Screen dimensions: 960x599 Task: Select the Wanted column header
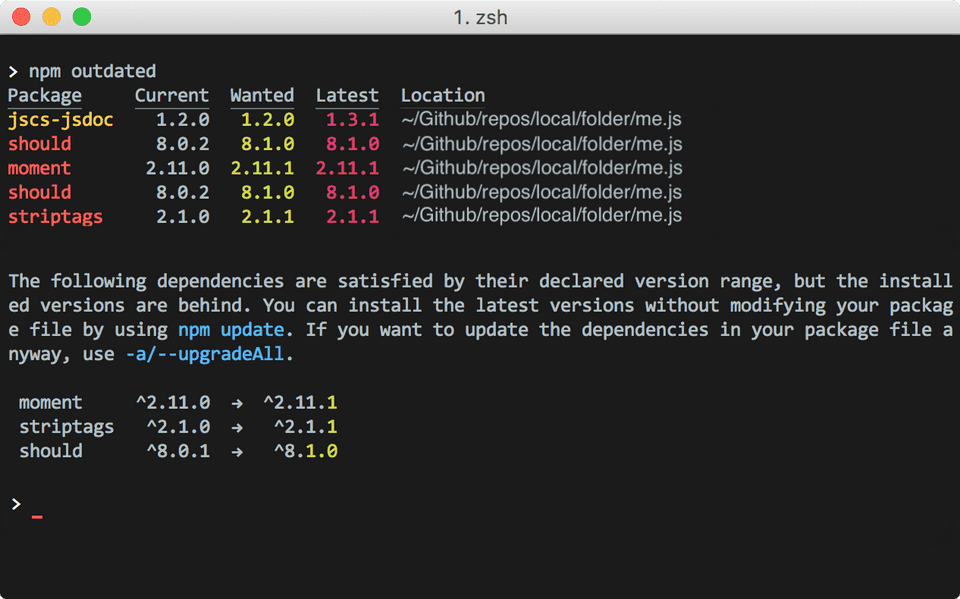[262, 96]
